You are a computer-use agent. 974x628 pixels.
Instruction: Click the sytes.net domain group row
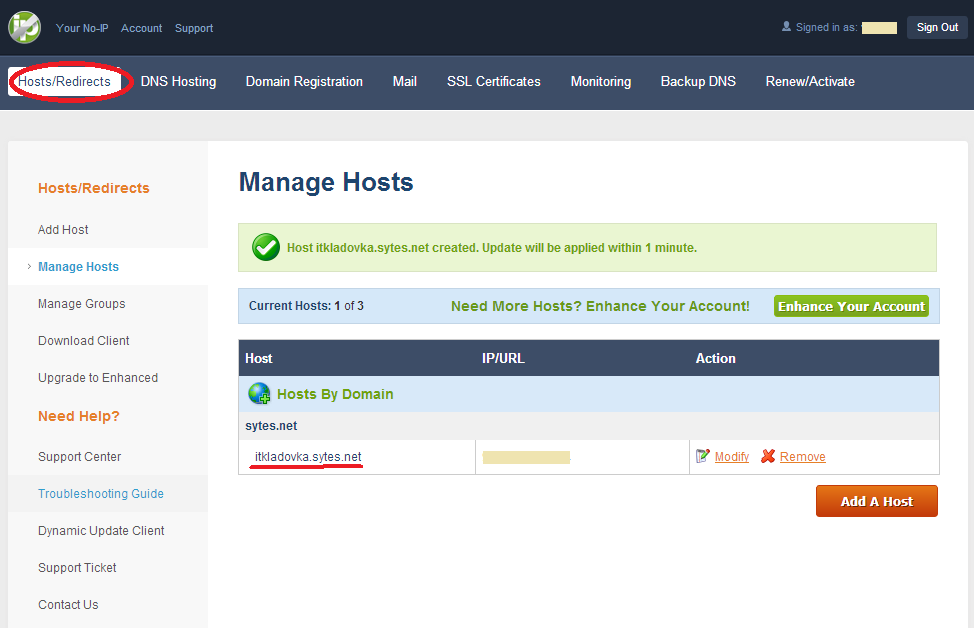(x=589, y=426)
